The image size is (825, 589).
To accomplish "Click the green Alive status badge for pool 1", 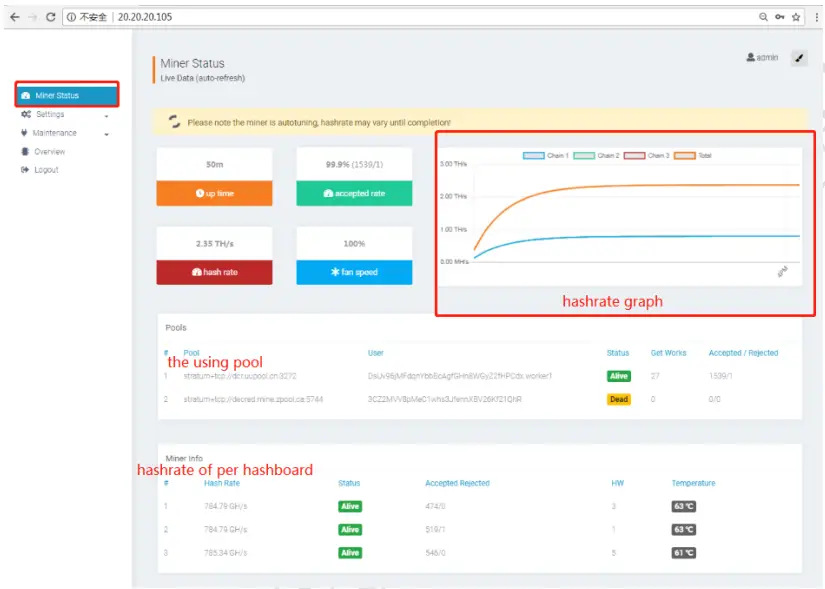I will click(620, 376).
